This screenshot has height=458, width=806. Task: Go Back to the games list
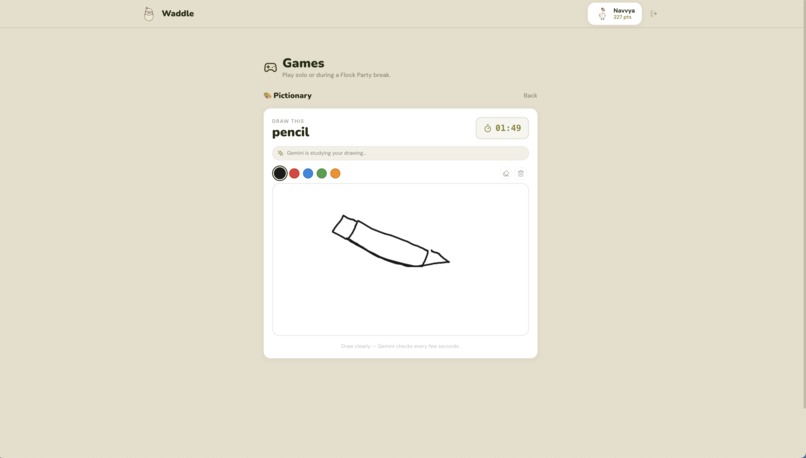click(x=530, y=96)
